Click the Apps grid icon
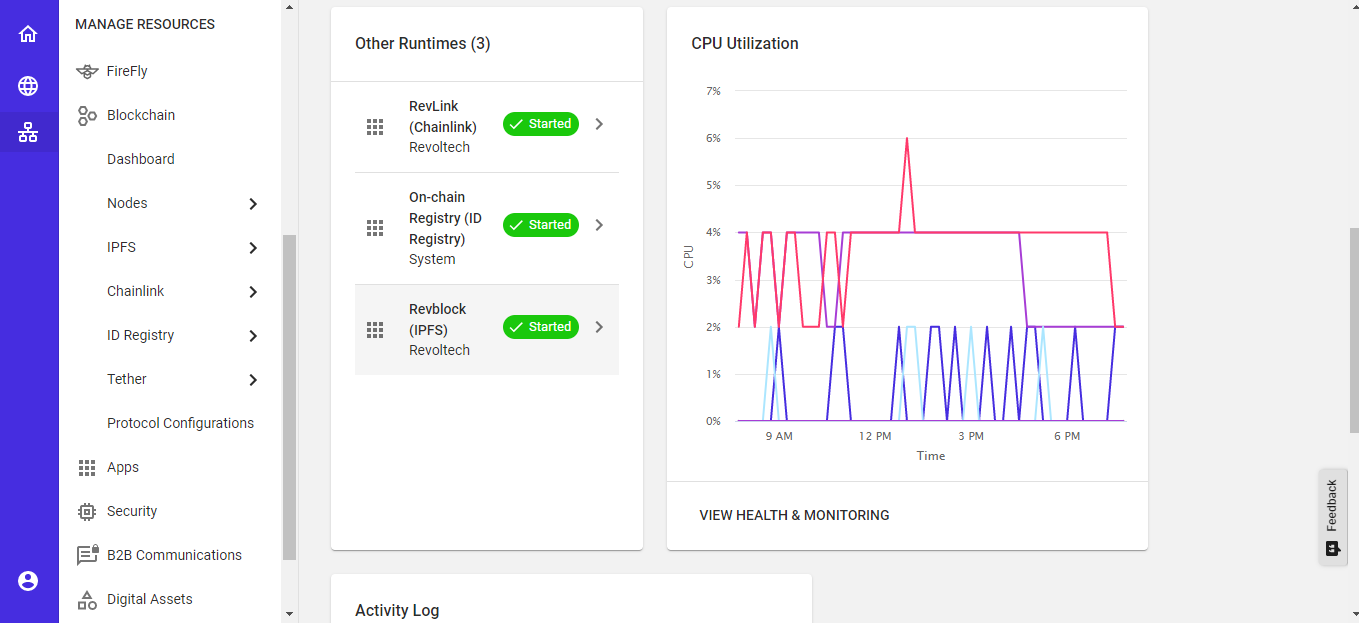 coord(87,467)
